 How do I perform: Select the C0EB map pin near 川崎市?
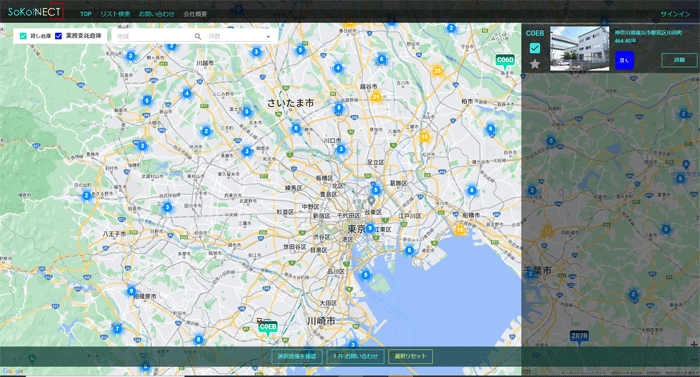267,328
